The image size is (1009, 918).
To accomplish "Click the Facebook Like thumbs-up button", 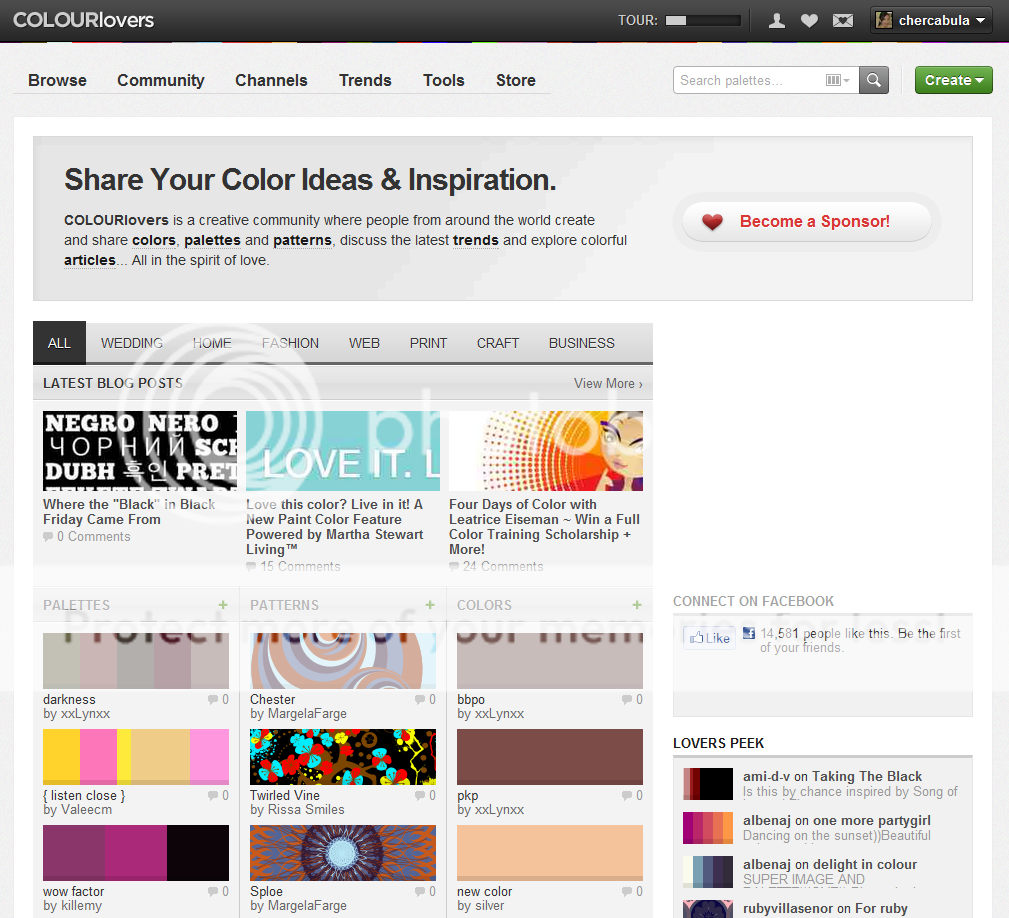I will pos(709,638).
